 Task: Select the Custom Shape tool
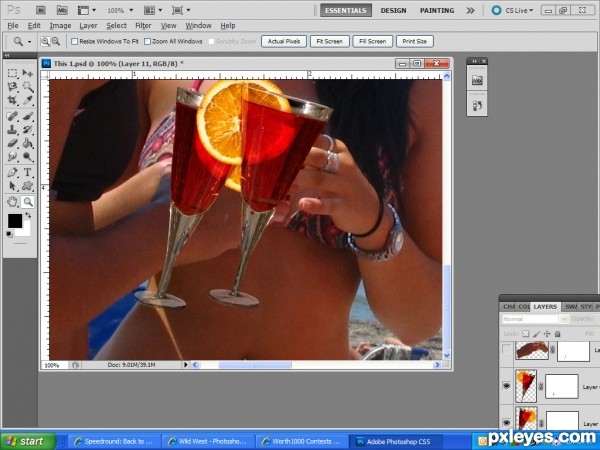[x=28, y=186]
